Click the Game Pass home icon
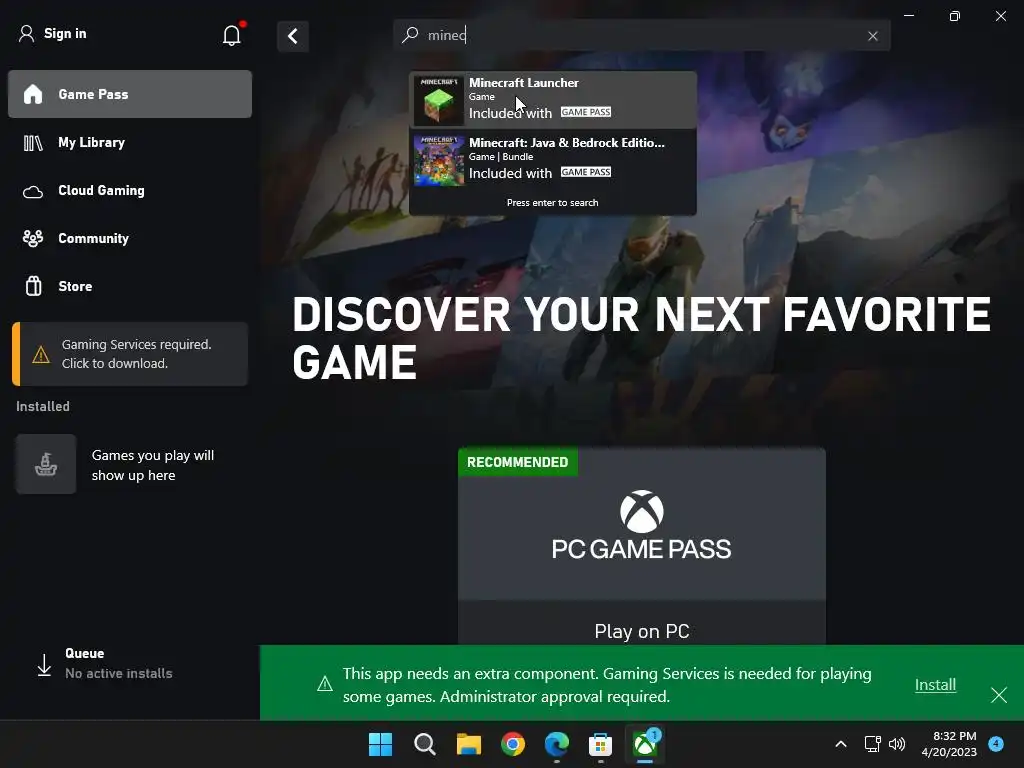 coord(33,94)
